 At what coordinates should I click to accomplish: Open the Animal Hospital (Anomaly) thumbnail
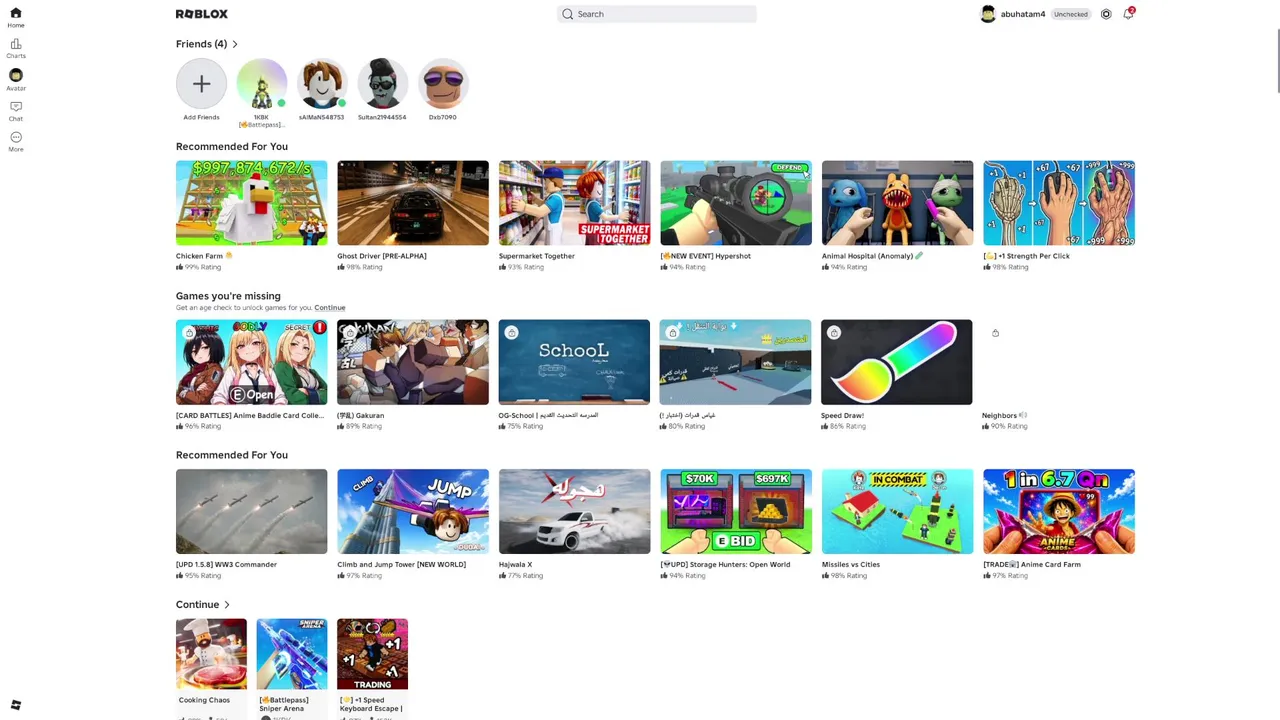pos(897,203)
